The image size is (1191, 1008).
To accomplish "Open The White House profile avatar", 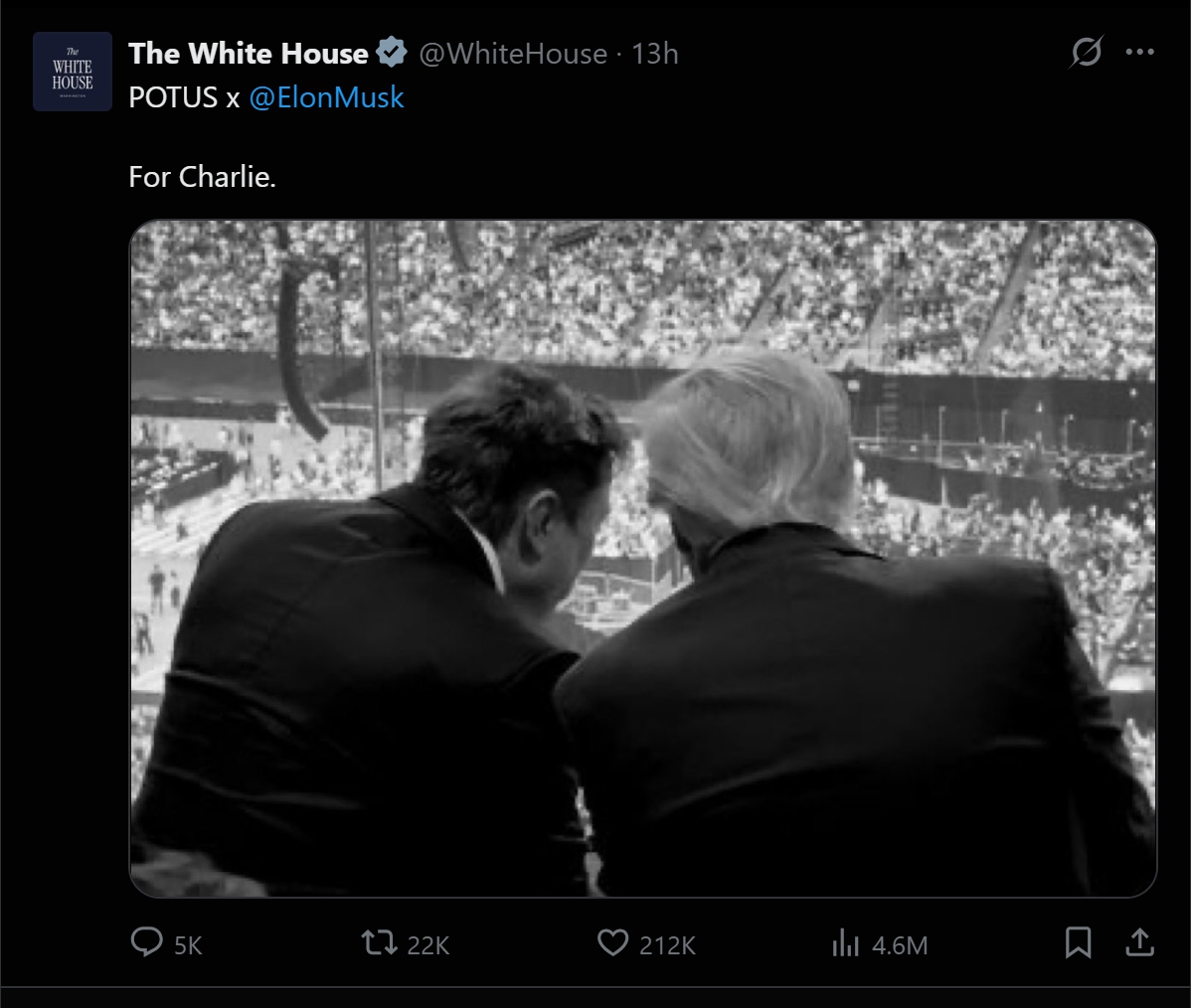I will pos(73,72).
